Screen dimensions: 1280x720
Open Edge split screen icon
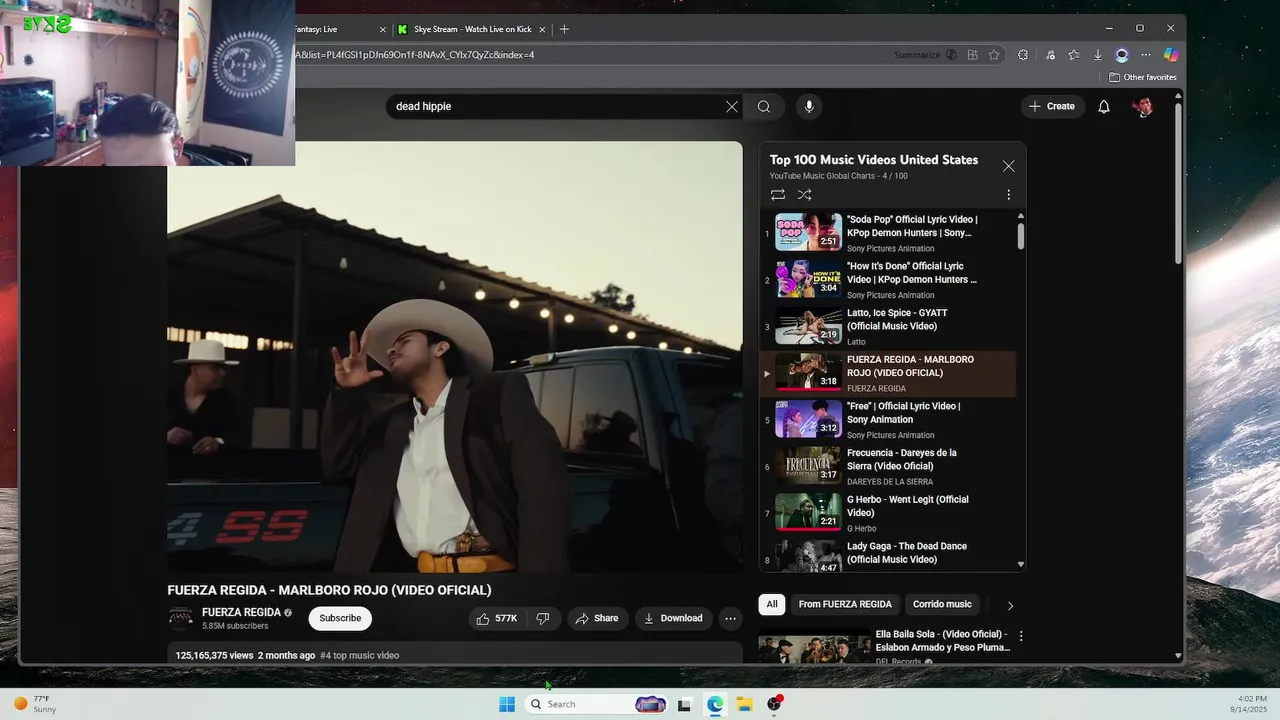click(x=972, y=55)
